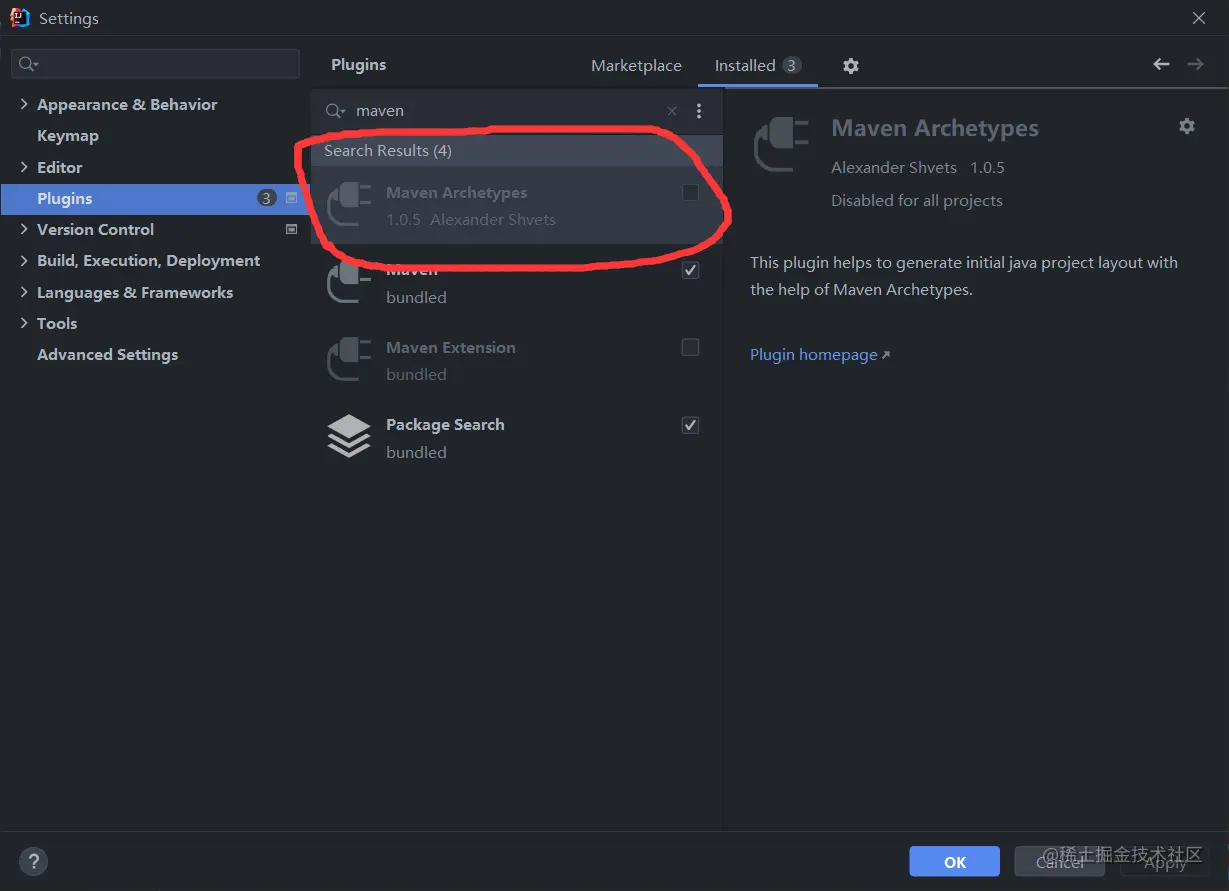Expand Appearance & Behavior settings group

click(24, 104)
